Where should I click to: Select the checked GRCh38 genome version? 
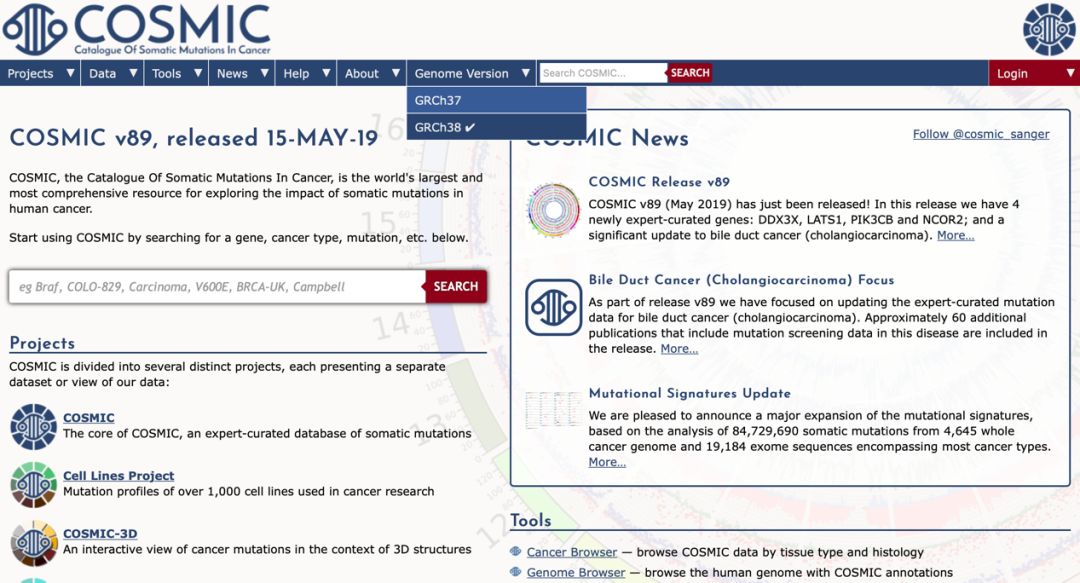click(497, 127)
